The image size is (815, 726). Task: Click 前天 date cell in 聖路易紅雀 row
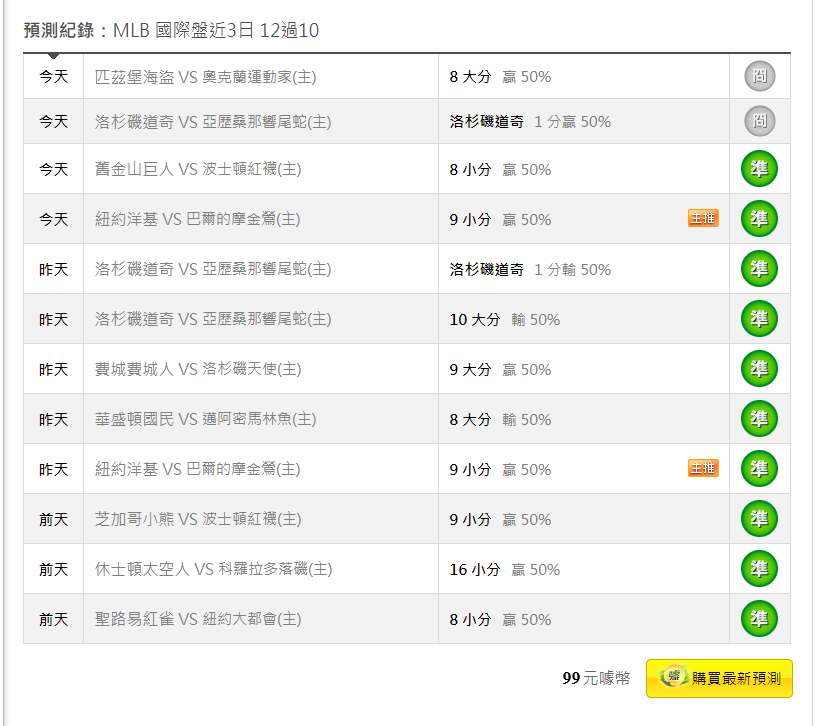pos(54,619)
